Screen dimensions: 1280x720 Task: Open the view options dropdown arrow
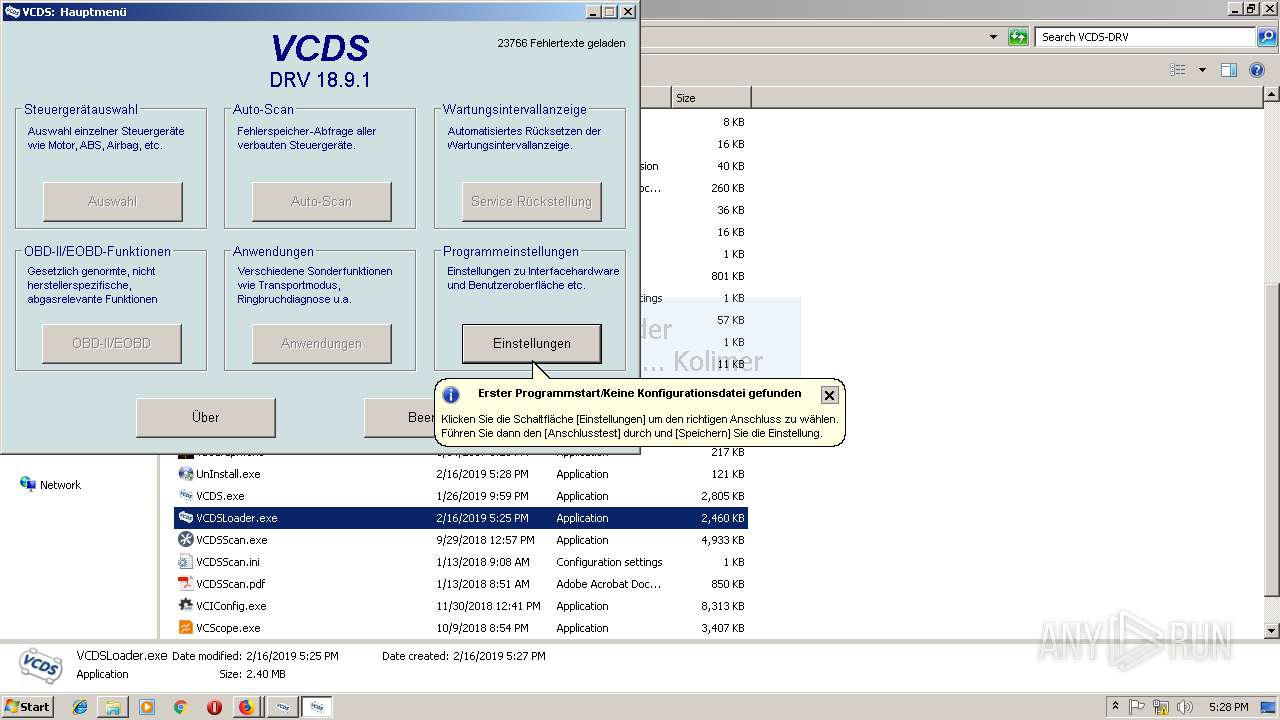tap(1202, 70)
